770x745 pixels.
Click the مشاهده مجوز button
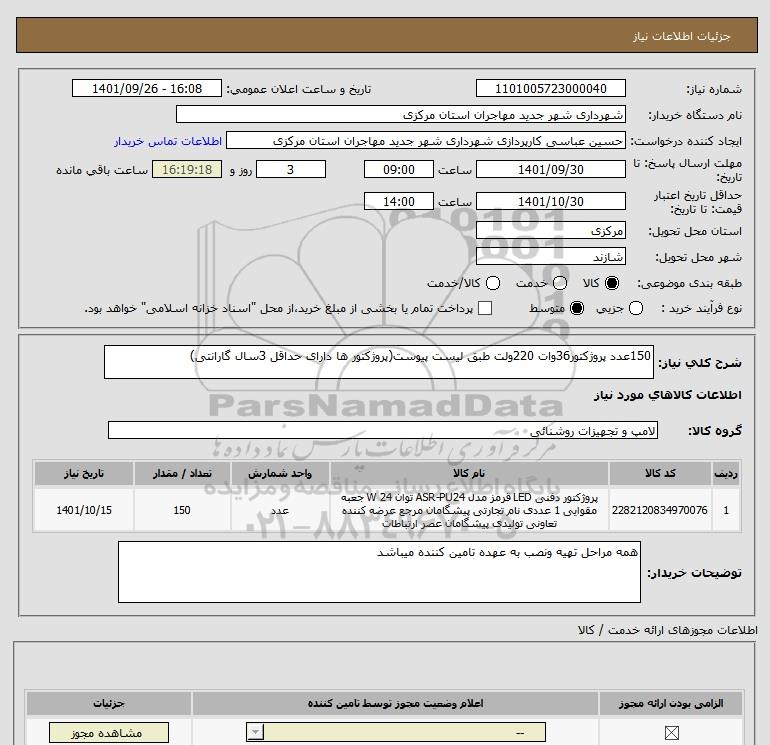coord(109,733)
